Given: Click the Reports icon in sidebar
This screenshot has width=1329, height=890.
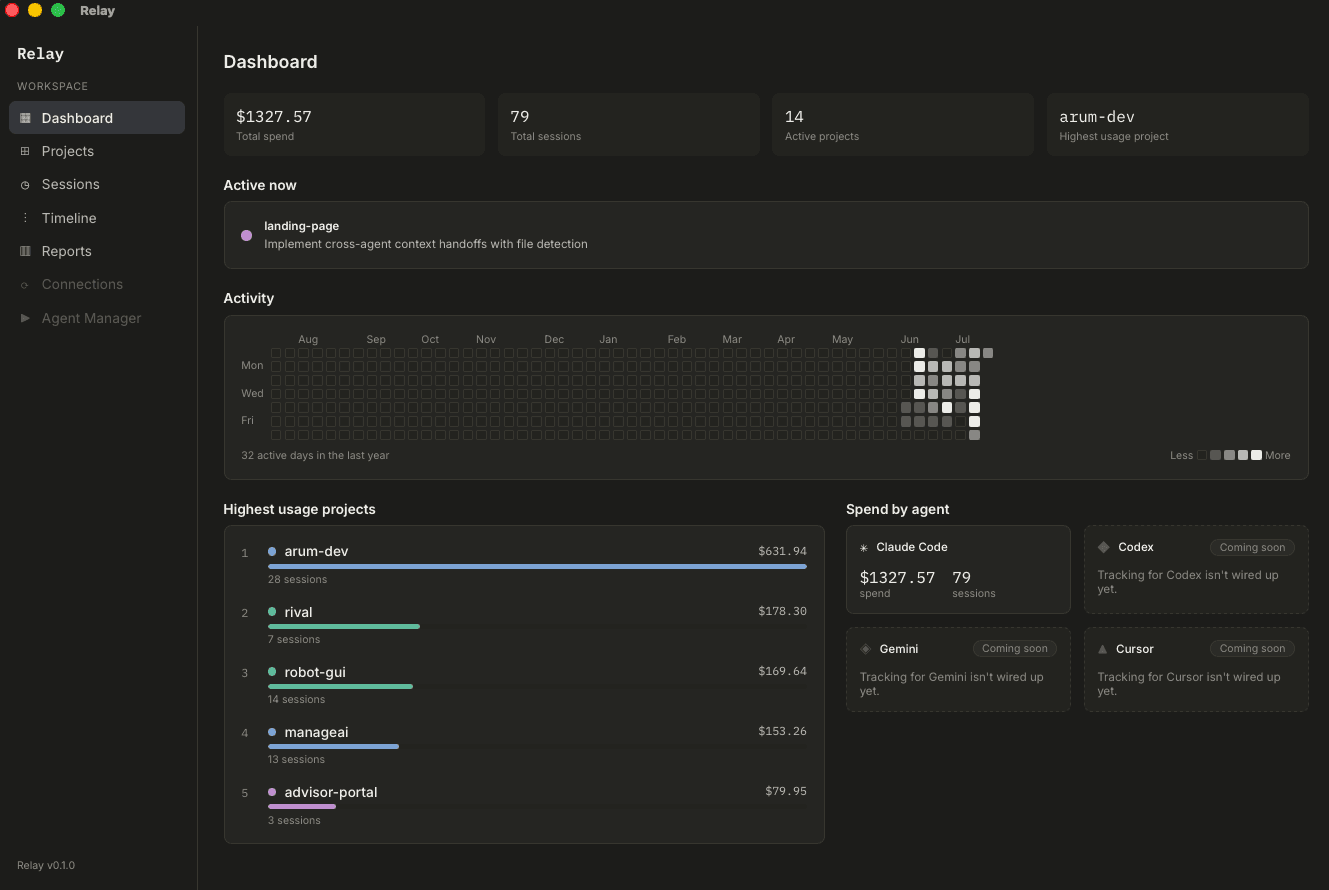Looking at the screenshot, I should [25, 251].
